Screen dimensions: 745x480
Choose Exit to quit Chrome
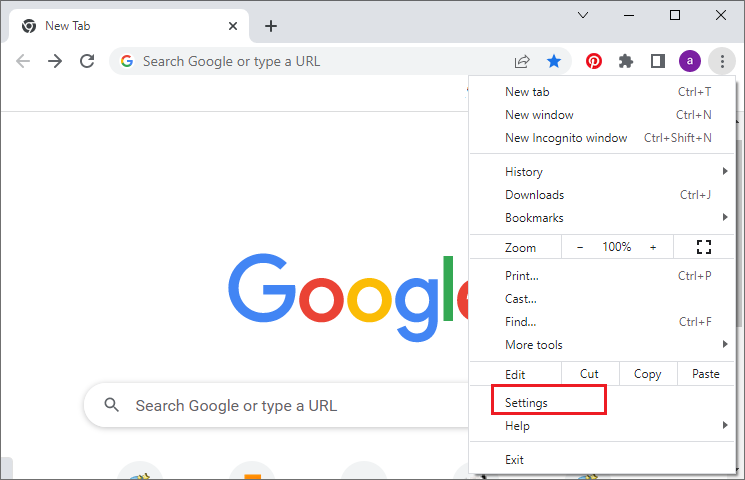(x=602, y=460)
